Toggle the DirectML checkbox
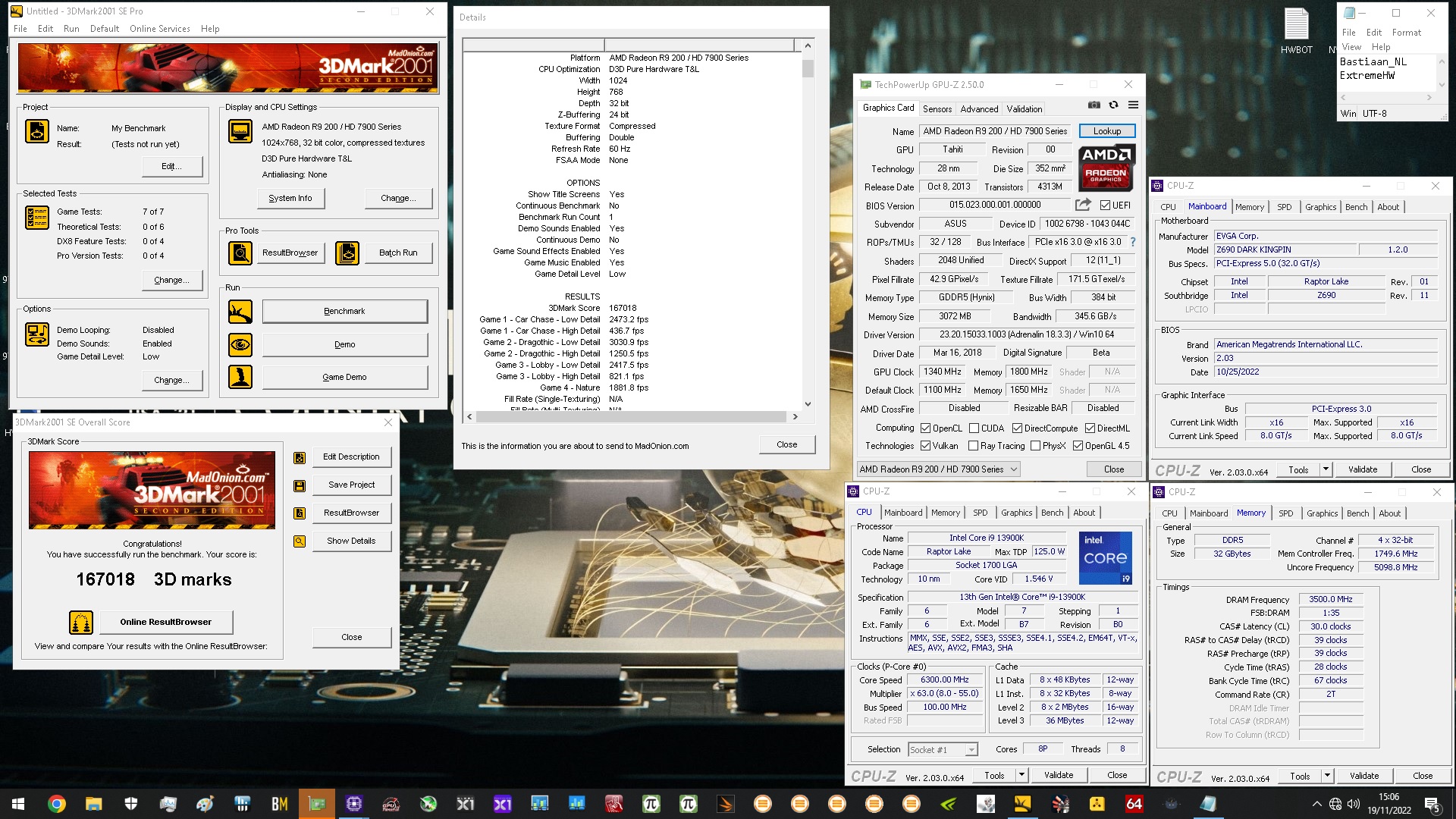1456x819 pixels. point(1090,428)
